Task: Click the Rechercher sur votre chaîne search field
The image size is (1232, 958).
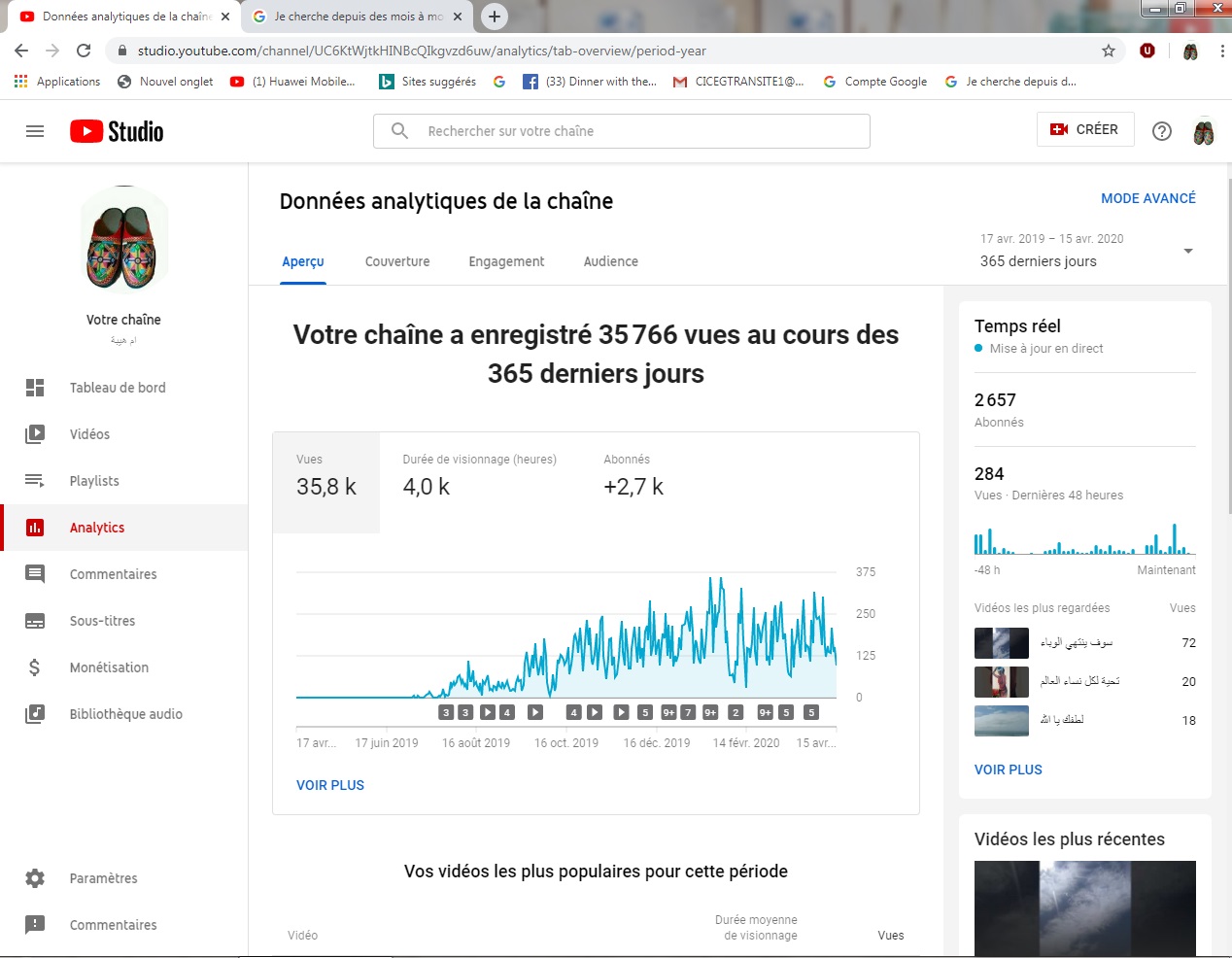Action: point(622,130)
